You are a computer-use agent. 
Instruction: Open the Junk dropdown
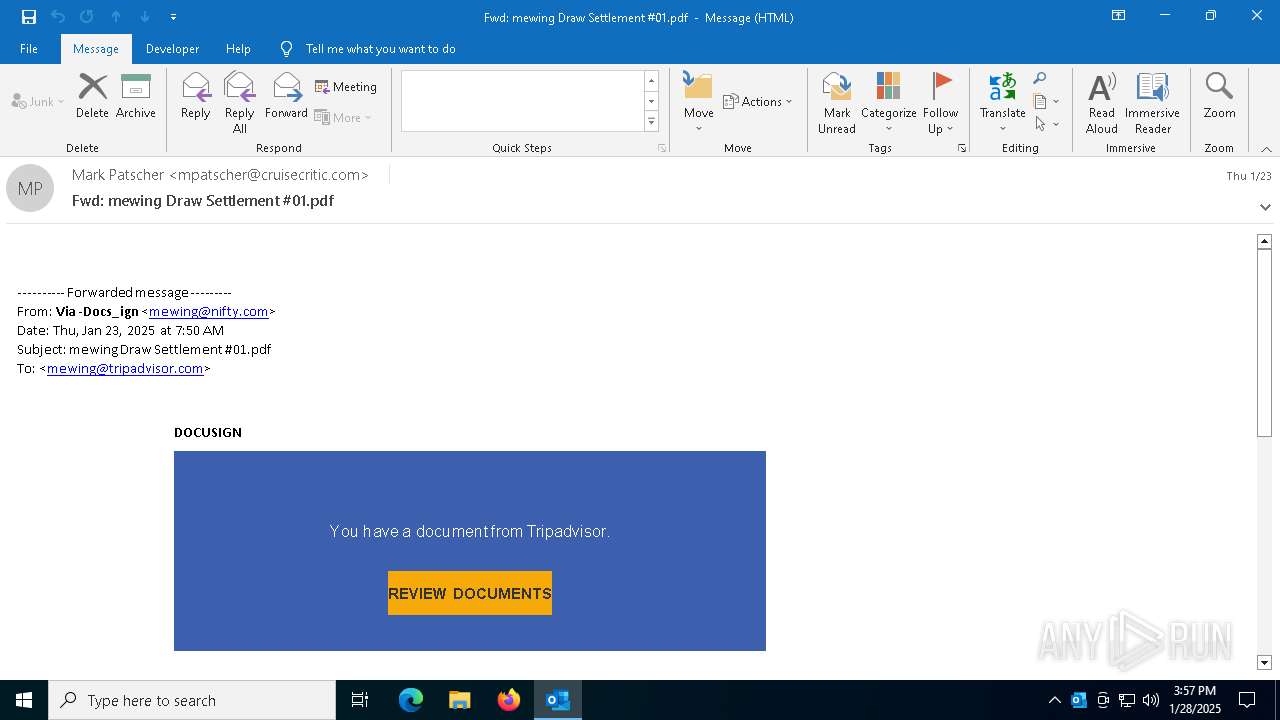pyautogui.click(x=38, y=101)
